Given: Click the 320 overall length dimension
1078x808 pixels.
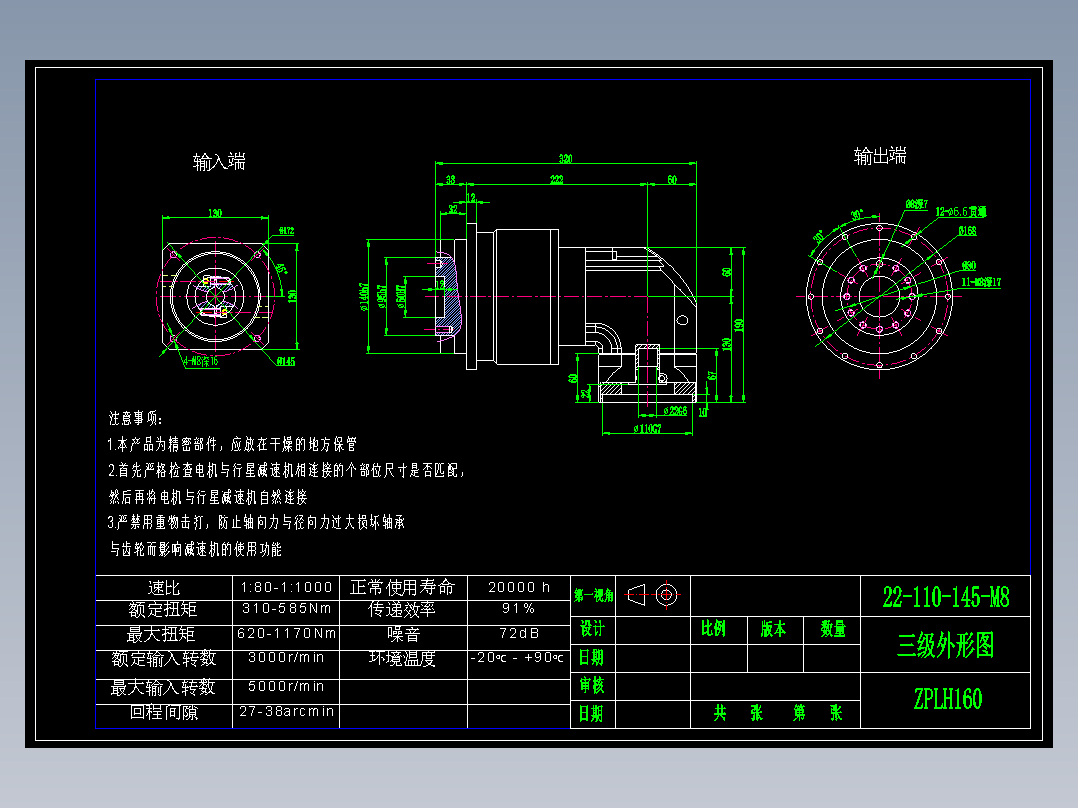Looking at the screenshot, I should click(x=565, y=157).
